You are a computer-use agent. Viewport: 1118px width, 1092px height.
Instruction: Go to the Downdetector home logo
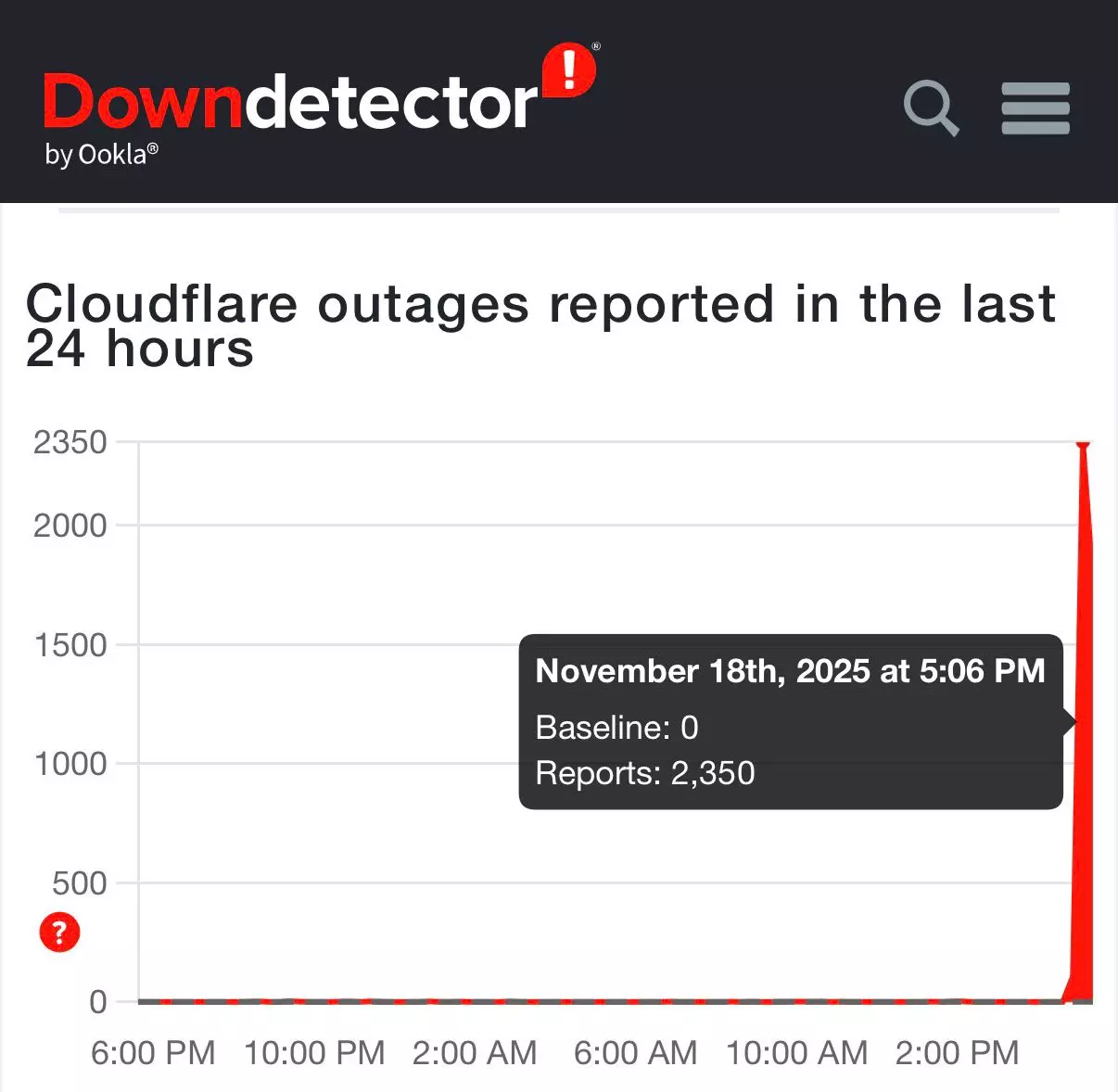pyautogui.click(x=289, y=102)
